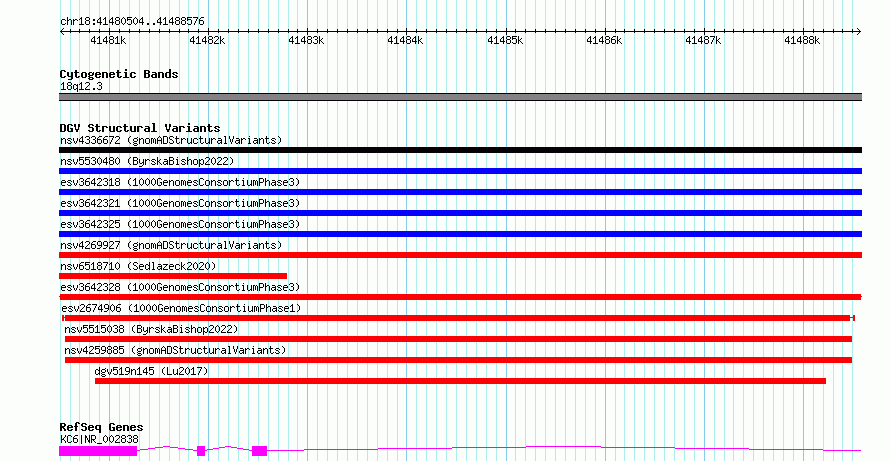The height and width of the screenshot is (461, 890).
Task: Open the esv3642328 (1000GenomesConsortiumPhase3) label
Action: 180,287
